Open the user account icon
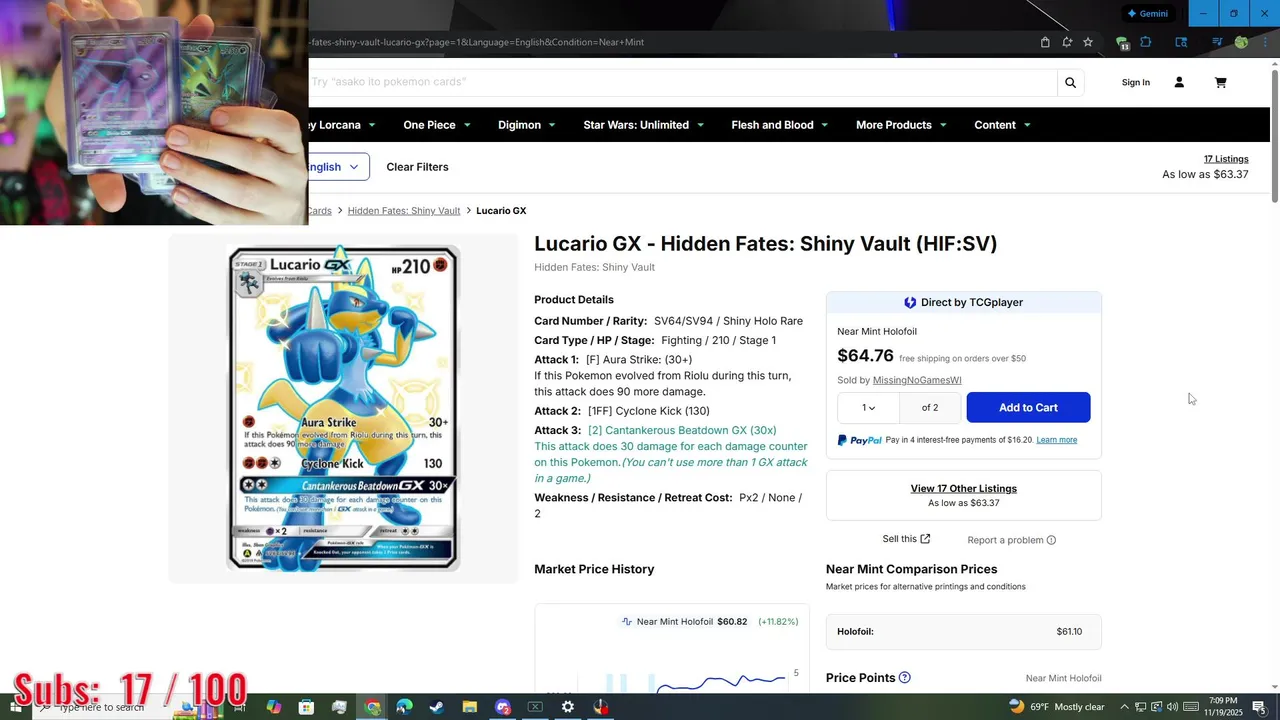The height and width of the screenshot is (720, 1280). pos(1179,83)
